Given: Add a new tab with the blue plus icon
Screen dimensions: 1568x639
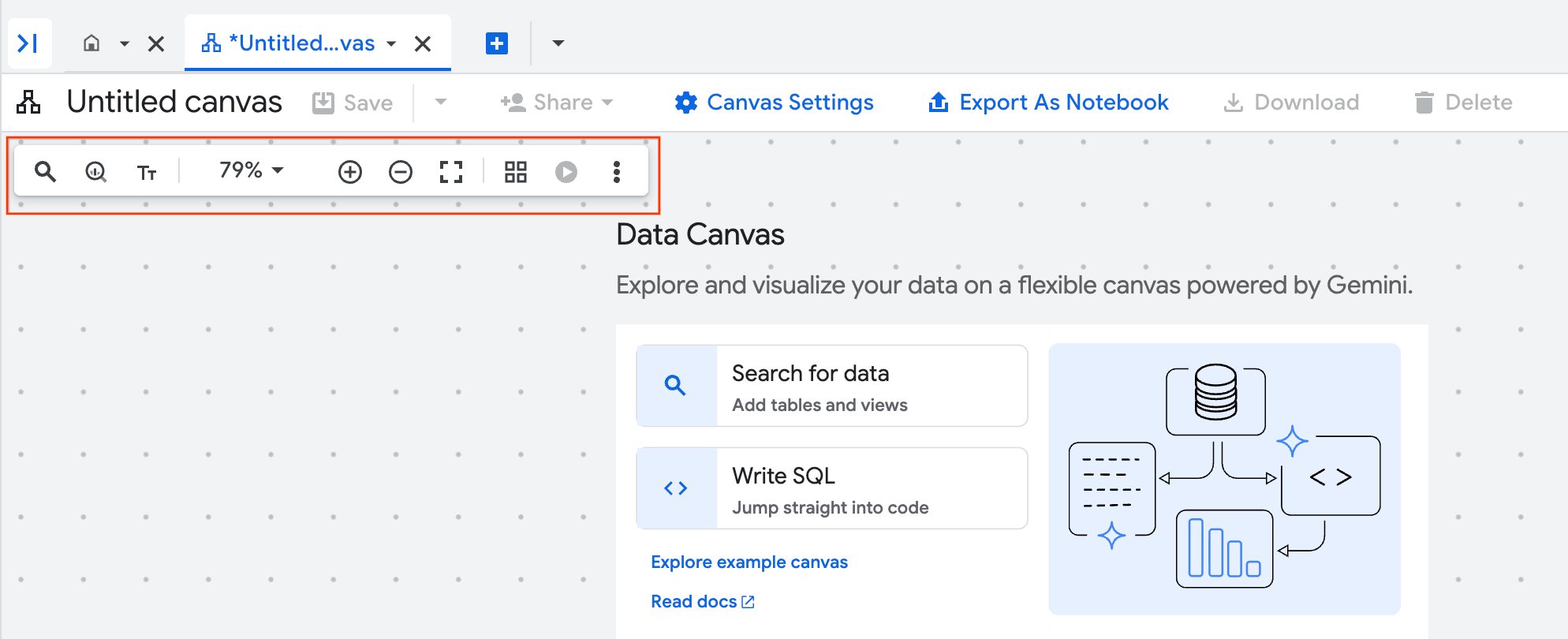Looking at the screenshot, I should pos(497,43).
